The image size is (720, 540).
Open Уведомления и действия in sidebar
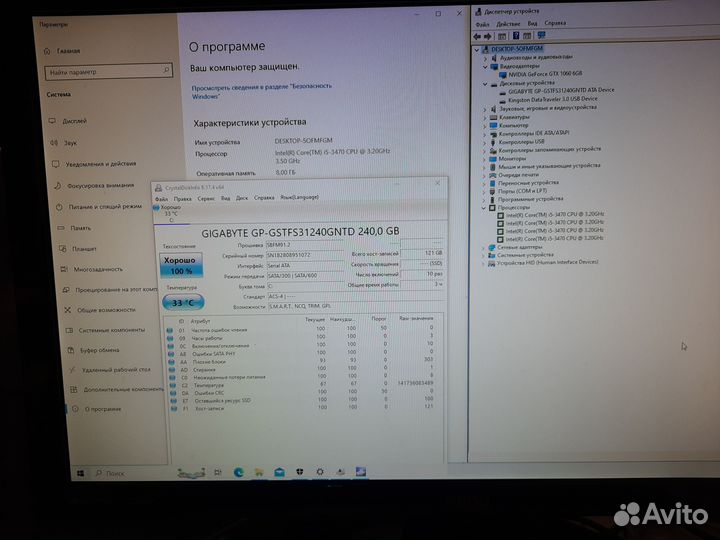(x=94, y=164)
